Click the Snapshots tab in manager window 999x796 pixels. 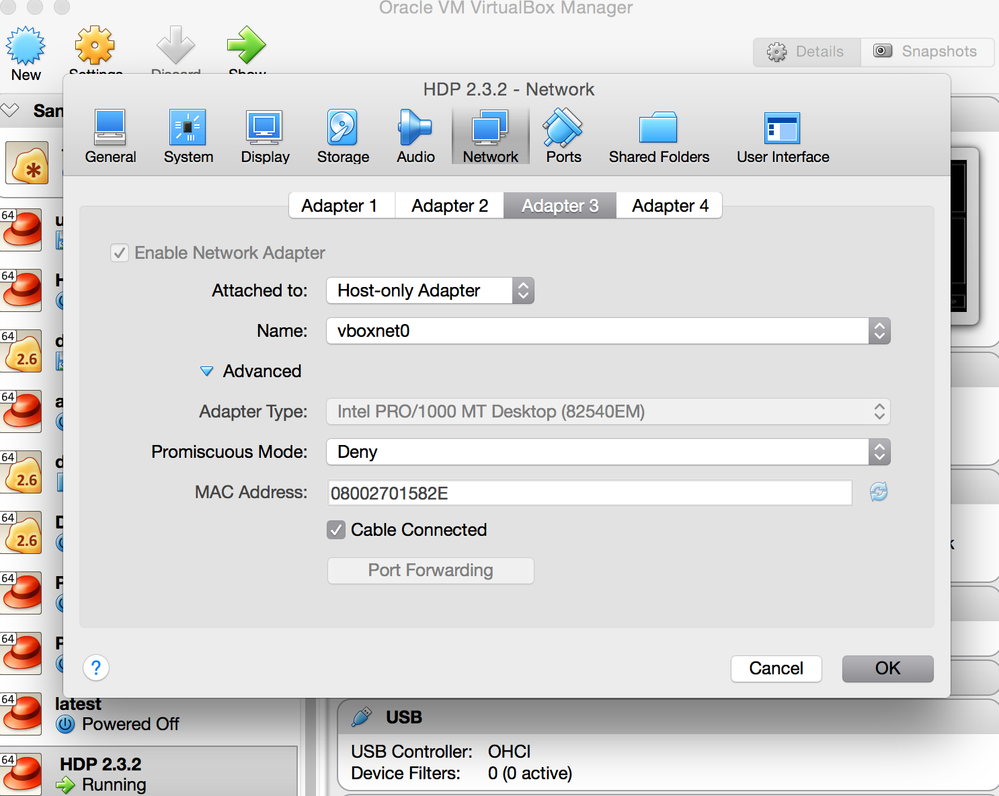[927, 52]
